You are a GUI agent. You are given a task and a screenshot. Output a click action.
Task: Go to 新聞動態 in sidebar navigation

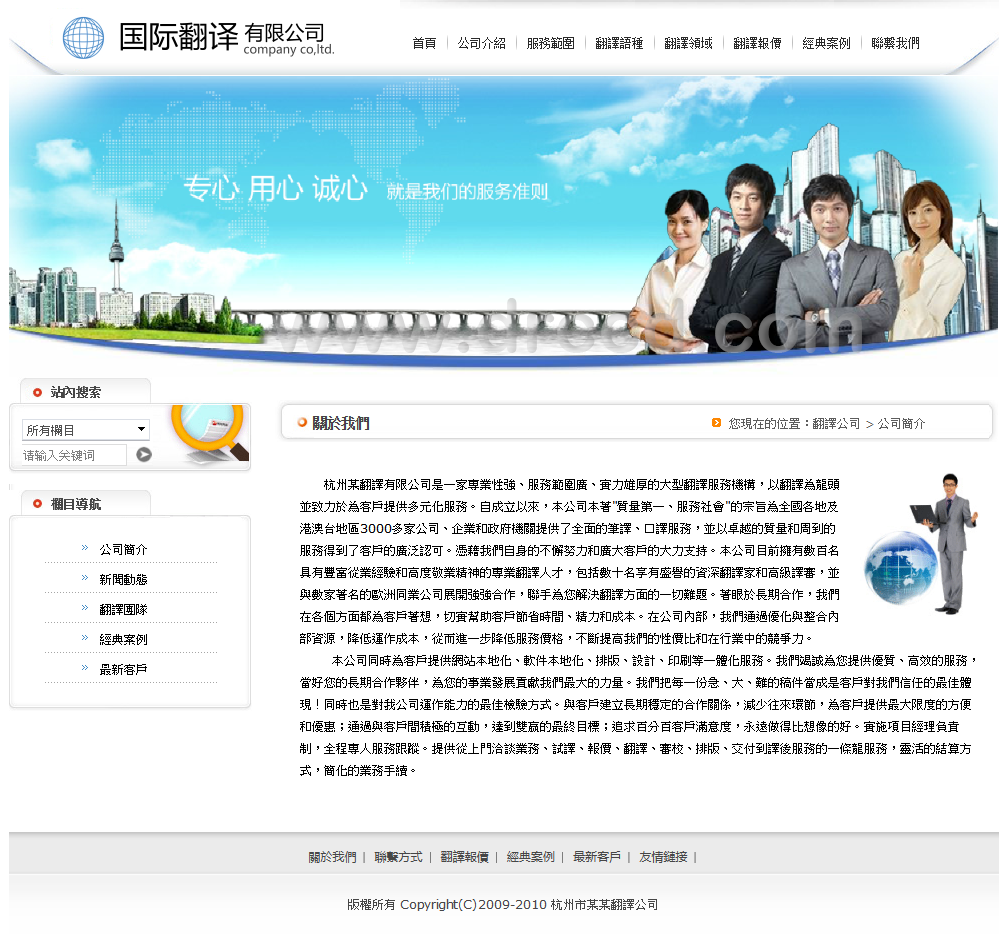click(x=123, y=580)
